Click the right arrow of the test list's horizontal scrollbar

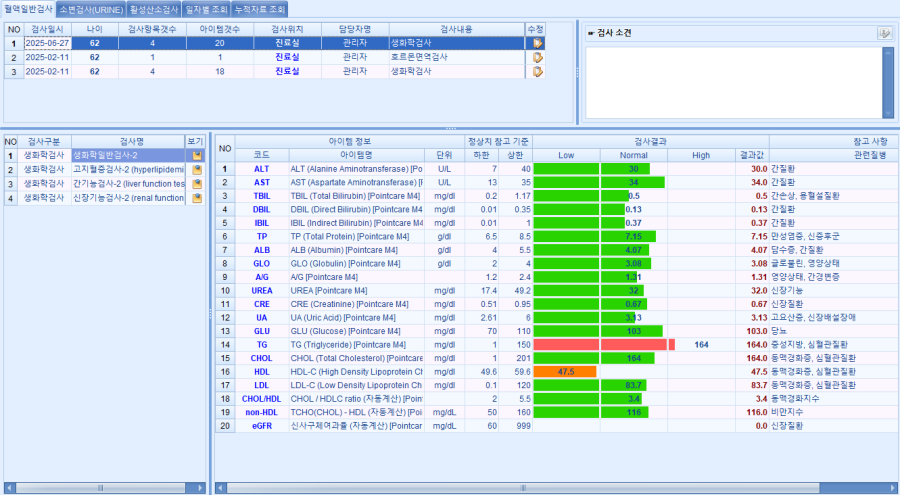pos(201,487)
